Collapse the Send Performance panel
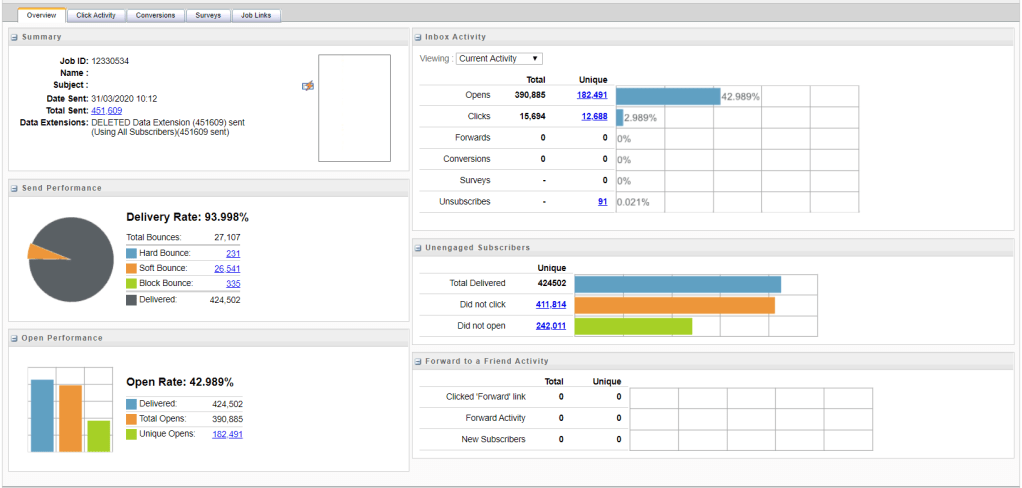The height and width of the screenshot is (488, 1022). (x=15, y=188)
